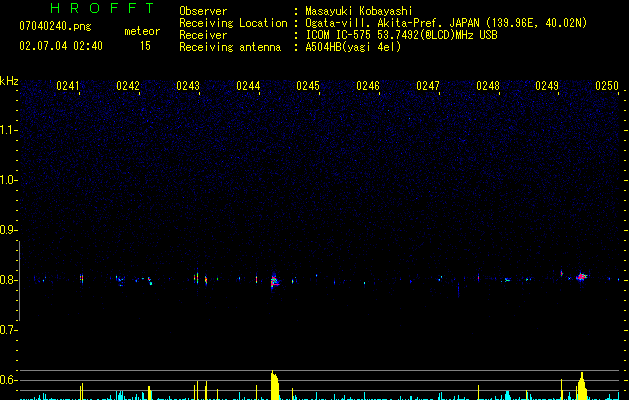
Task: Click the observer name Masayuki Kobayashi
Action: pos(359,11)
